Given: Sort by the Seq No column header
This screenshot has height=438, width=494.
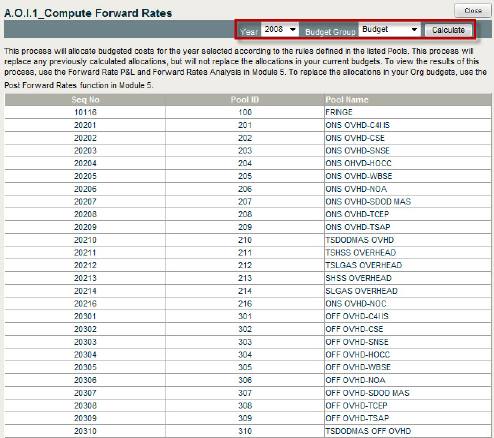Looking at the screenshot, I should pos(85,100).
